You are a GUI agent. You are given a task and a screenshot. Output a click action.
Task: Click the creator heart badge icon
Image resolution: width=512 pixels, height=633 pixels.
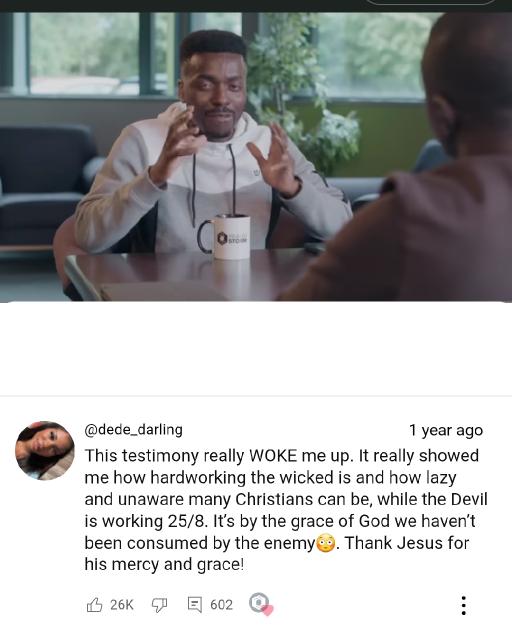click(261, 604)
